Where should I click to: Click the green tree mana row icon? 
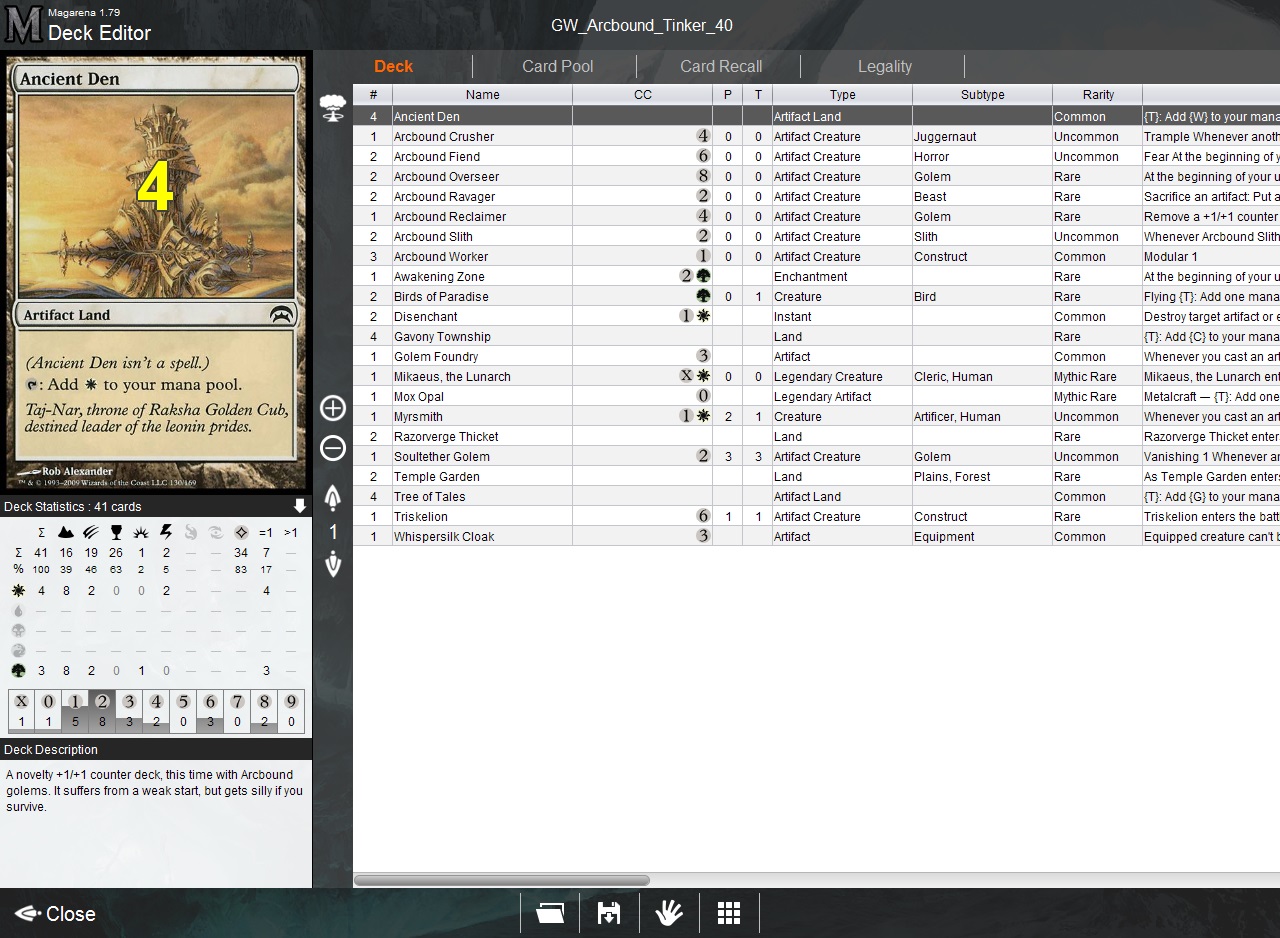18,671
